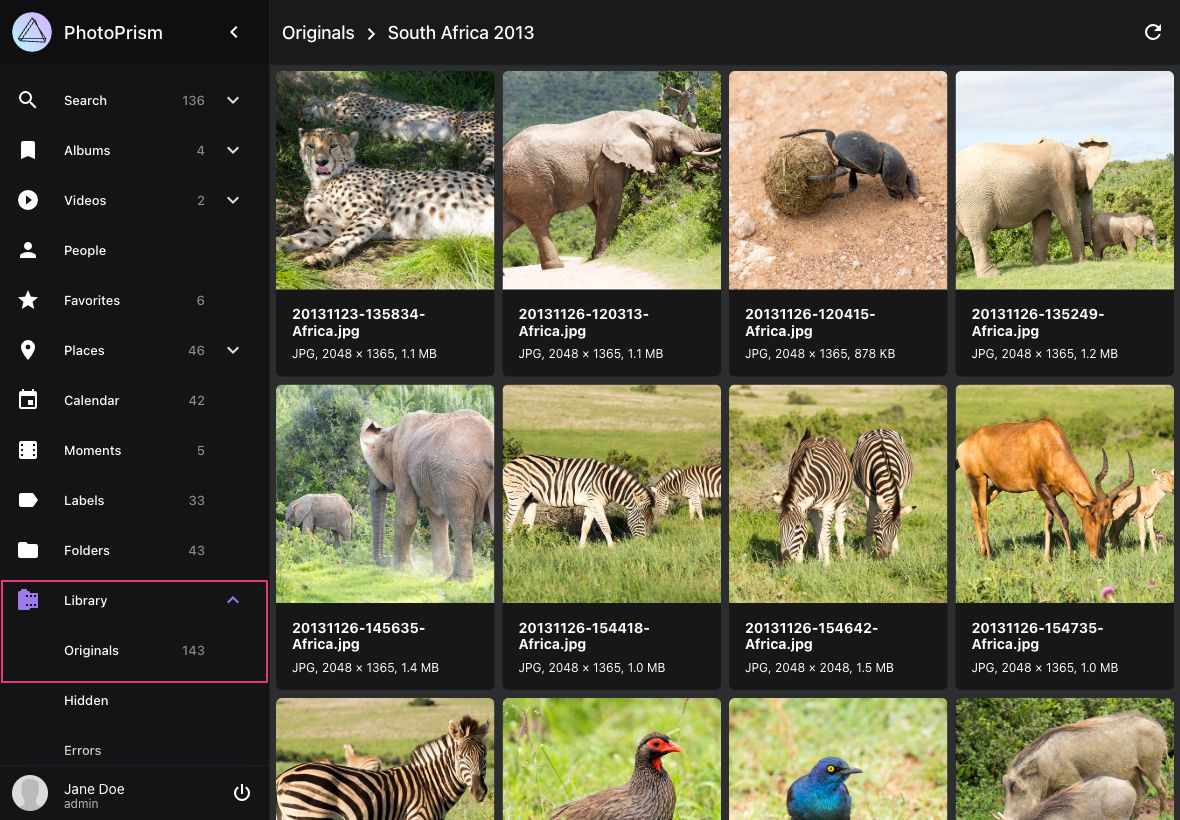Open the Moments menu item

tap(92, 450)
